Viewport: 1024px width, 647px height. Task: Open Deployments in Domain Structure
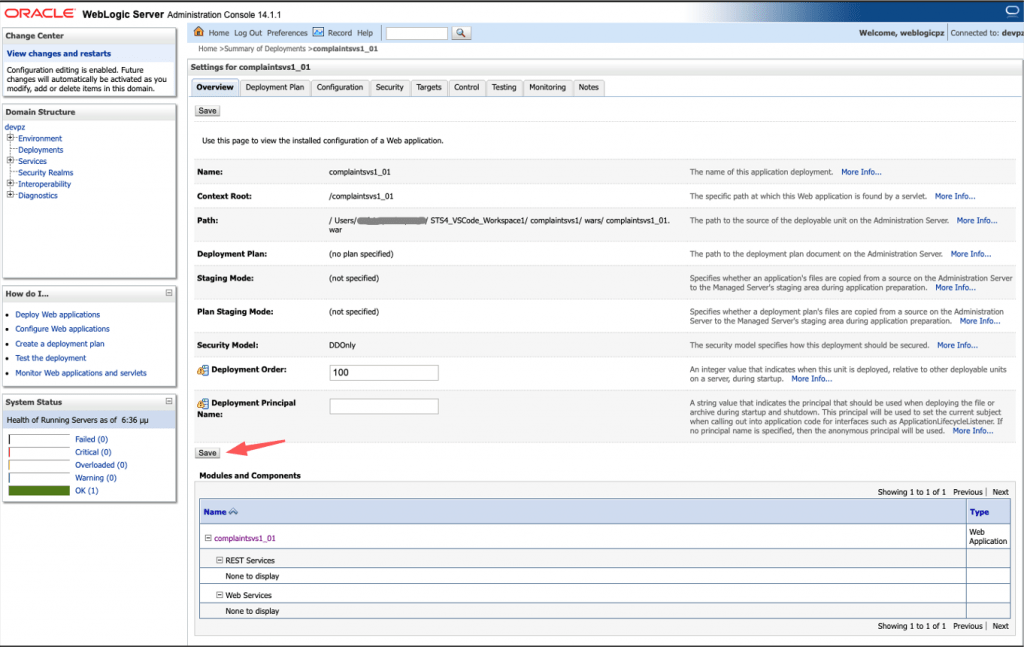tap(40, 150)
